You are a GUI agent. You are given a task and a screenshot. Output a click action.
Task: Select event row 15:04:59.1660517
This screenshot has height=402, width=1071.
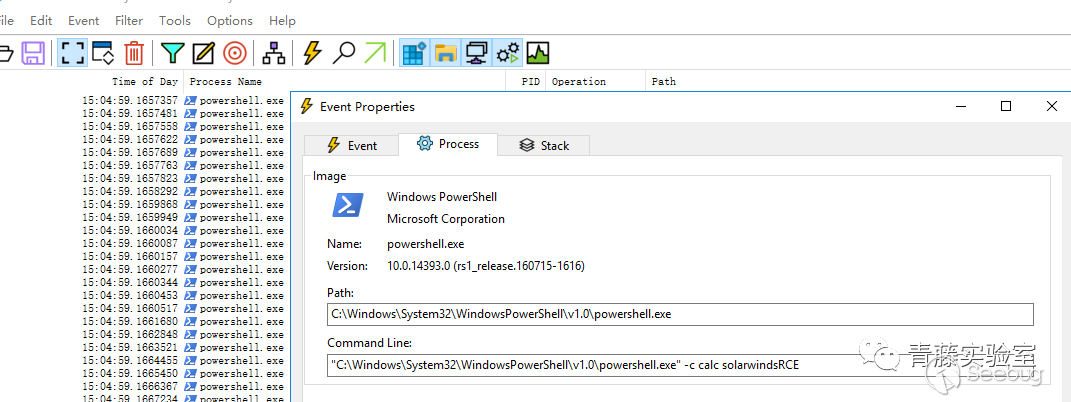[183, 308]
